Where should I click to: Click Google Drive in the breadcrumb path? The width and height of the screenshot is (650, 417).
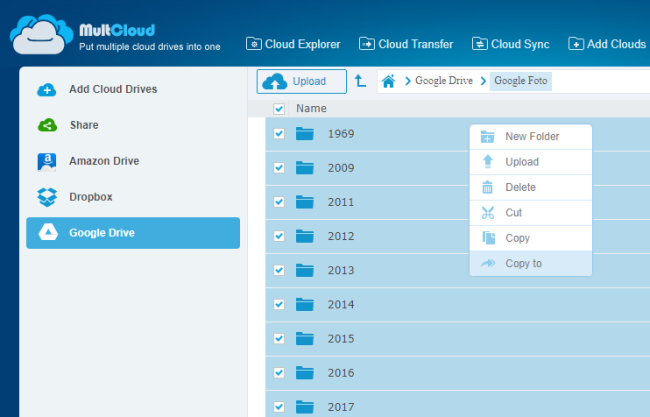click(444, 80)
